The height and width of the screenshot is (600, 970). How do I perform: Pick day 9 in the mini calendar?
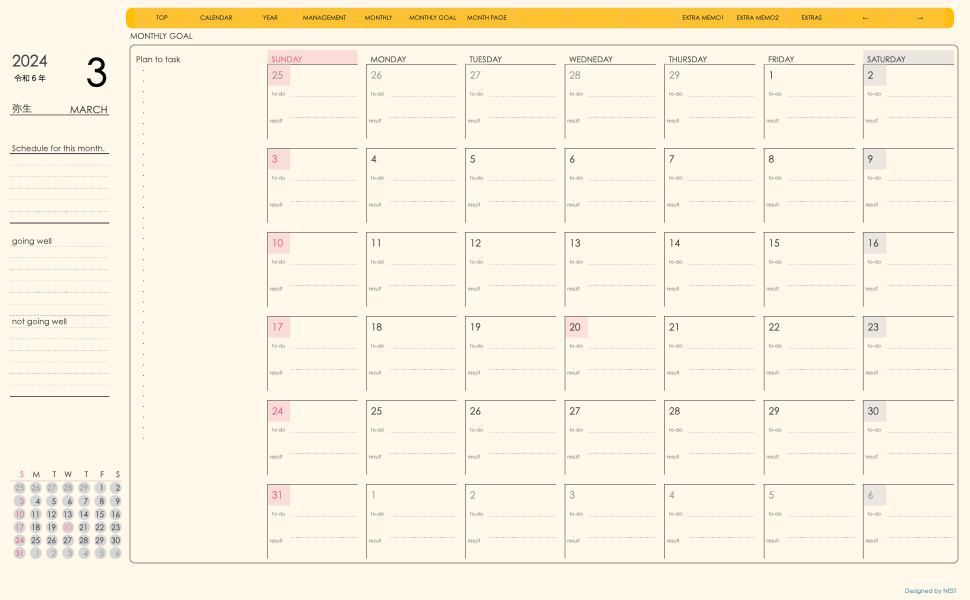tap(116, 501)
